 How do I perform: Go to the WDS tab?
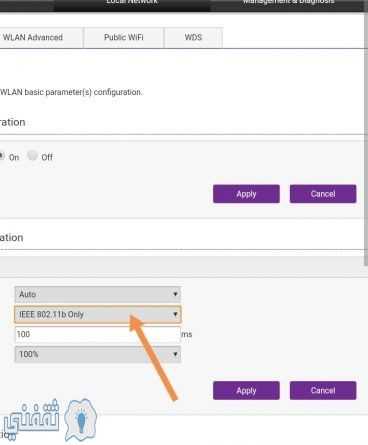point(193,38)
